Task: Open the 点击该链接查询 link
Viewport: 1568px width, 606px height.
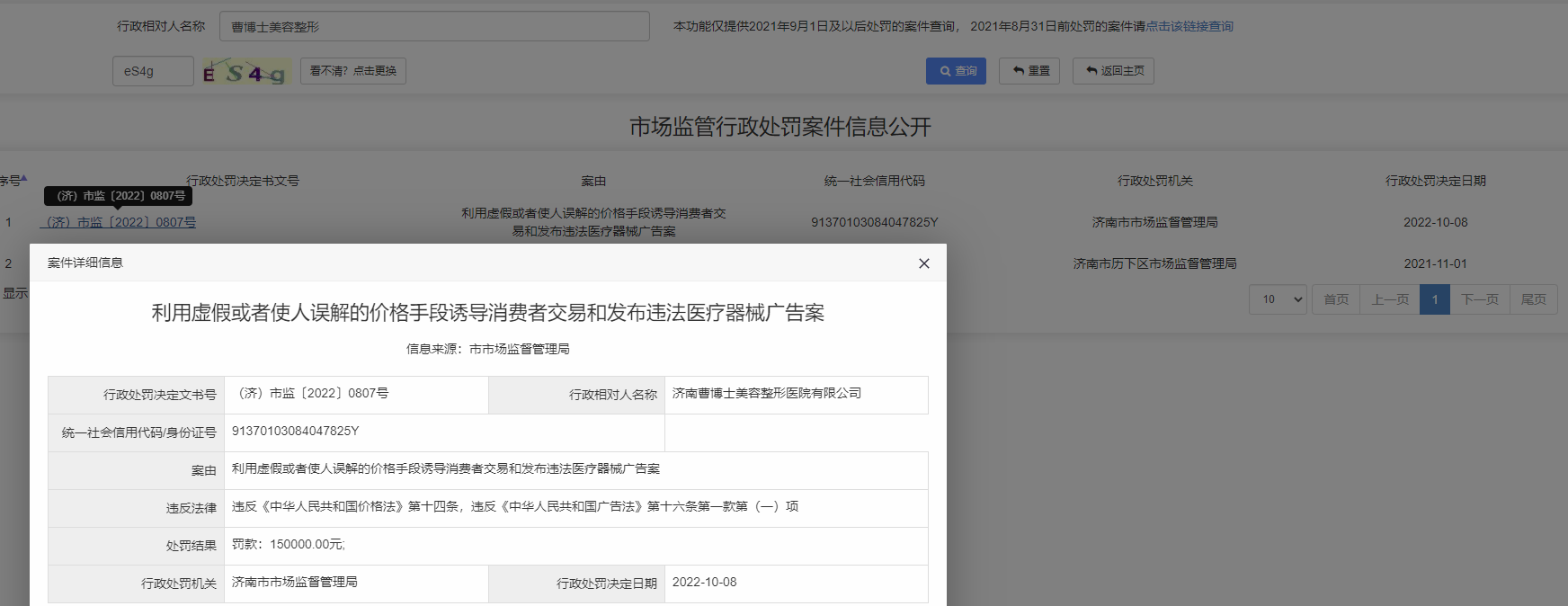Action: 1189,27
